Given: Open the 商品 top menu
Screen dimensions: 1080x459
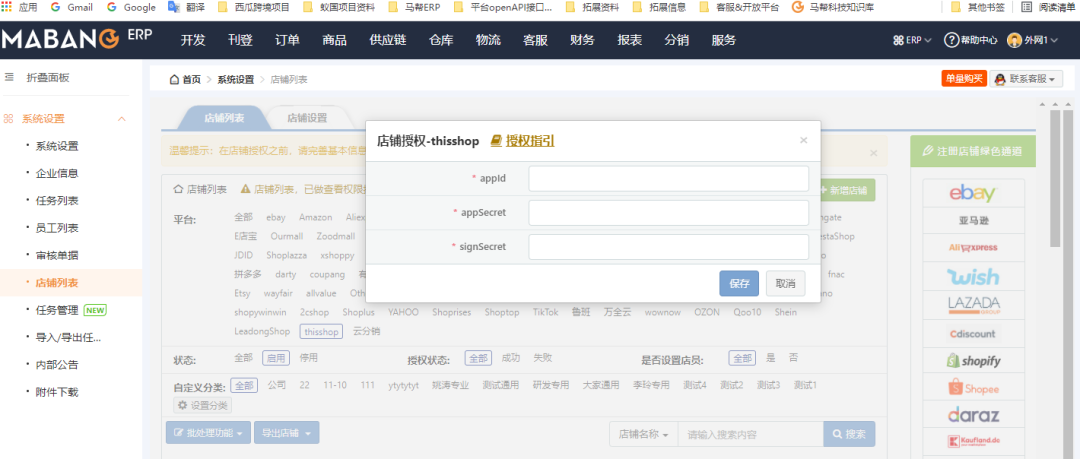Looking at the screenshot, I should [x=334, y=40].
